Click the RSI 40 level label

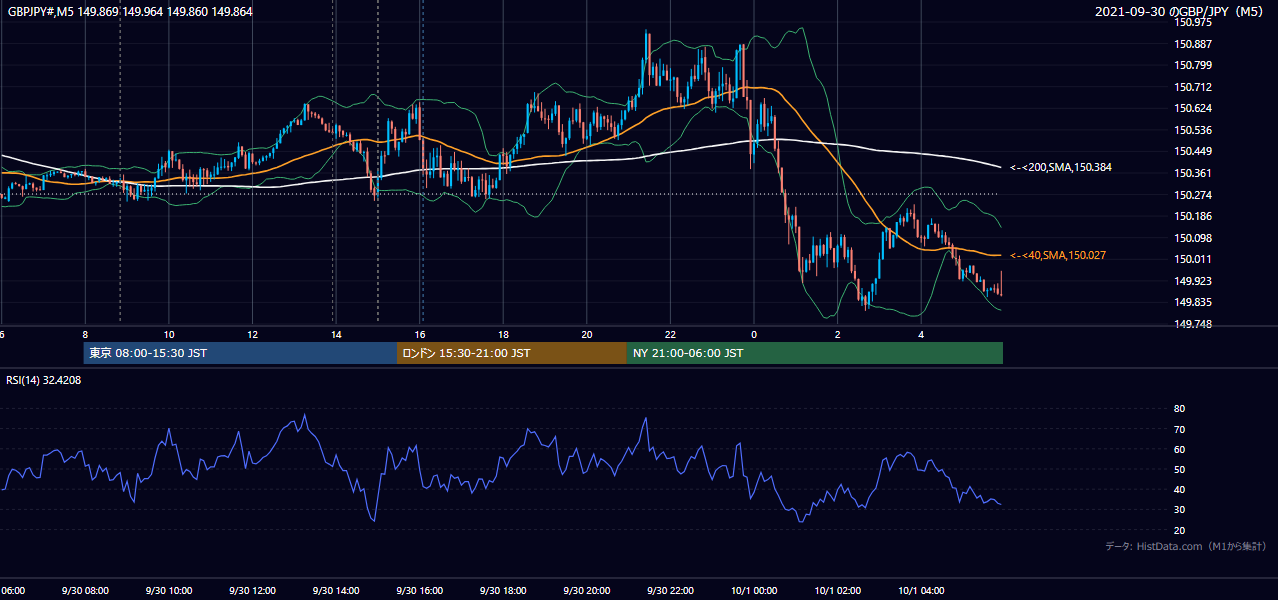tap(1179, 490)
